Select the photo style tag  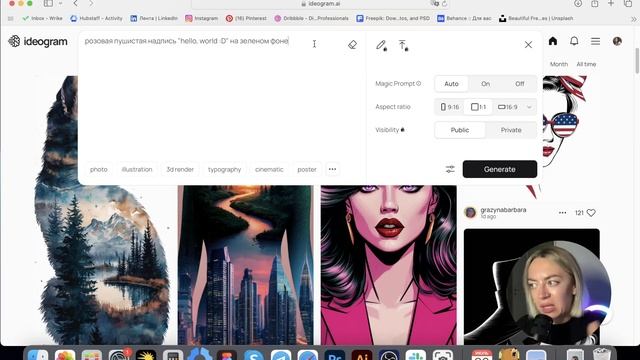(98, 169)
